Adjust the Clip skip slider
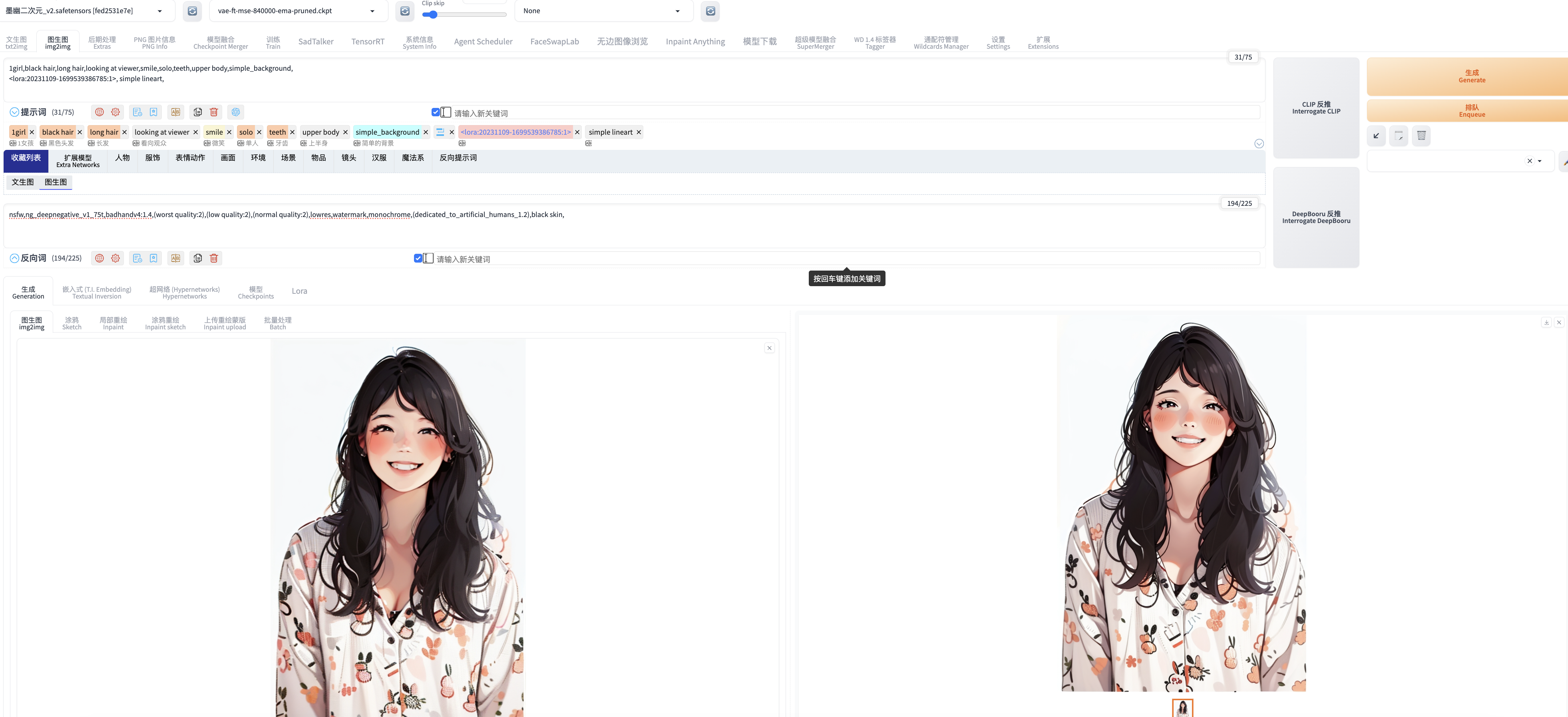Viewport: 1568px width, 717px height. pyautogui.click(x=464, y=15)
